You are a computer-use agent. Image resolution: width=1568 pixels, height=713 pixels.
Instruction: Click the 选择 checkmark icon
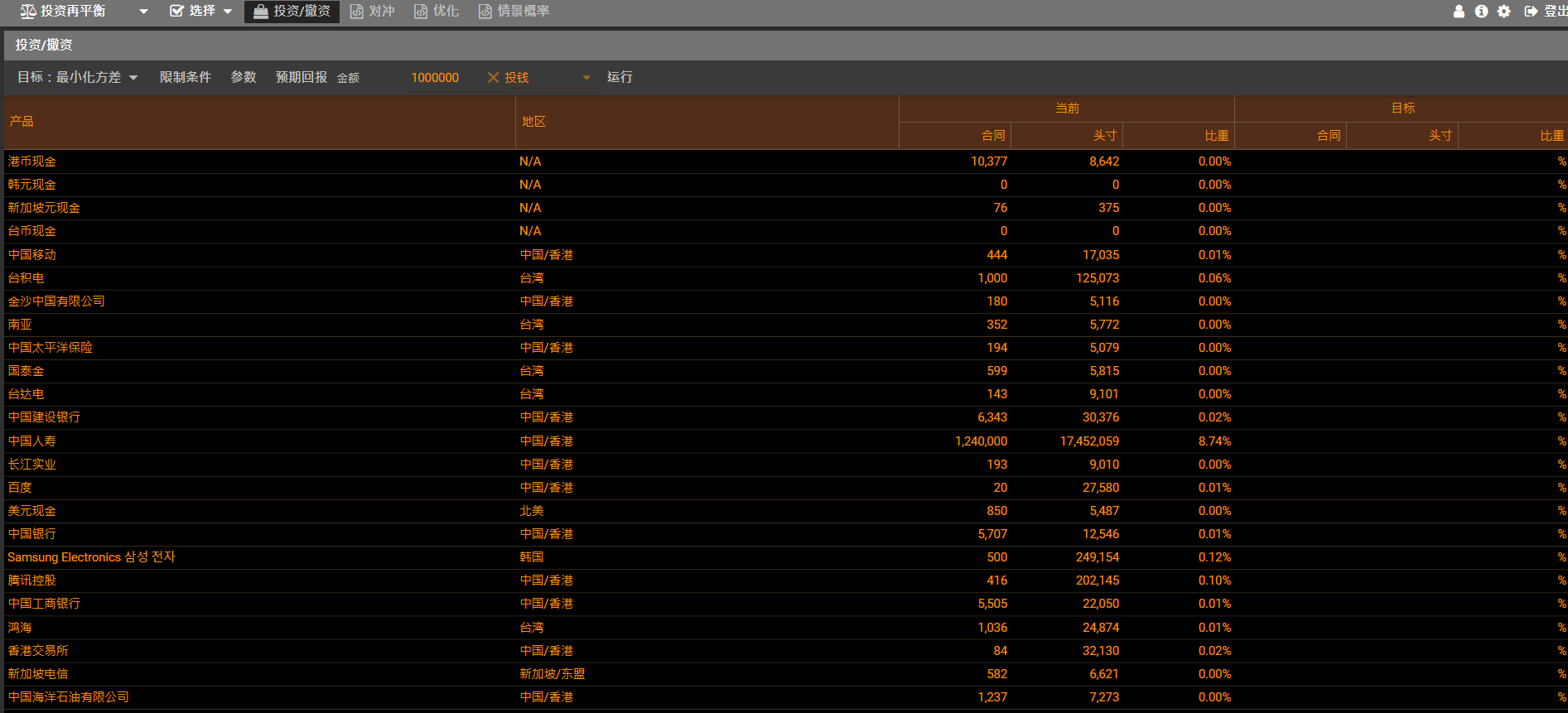(176, 11)
